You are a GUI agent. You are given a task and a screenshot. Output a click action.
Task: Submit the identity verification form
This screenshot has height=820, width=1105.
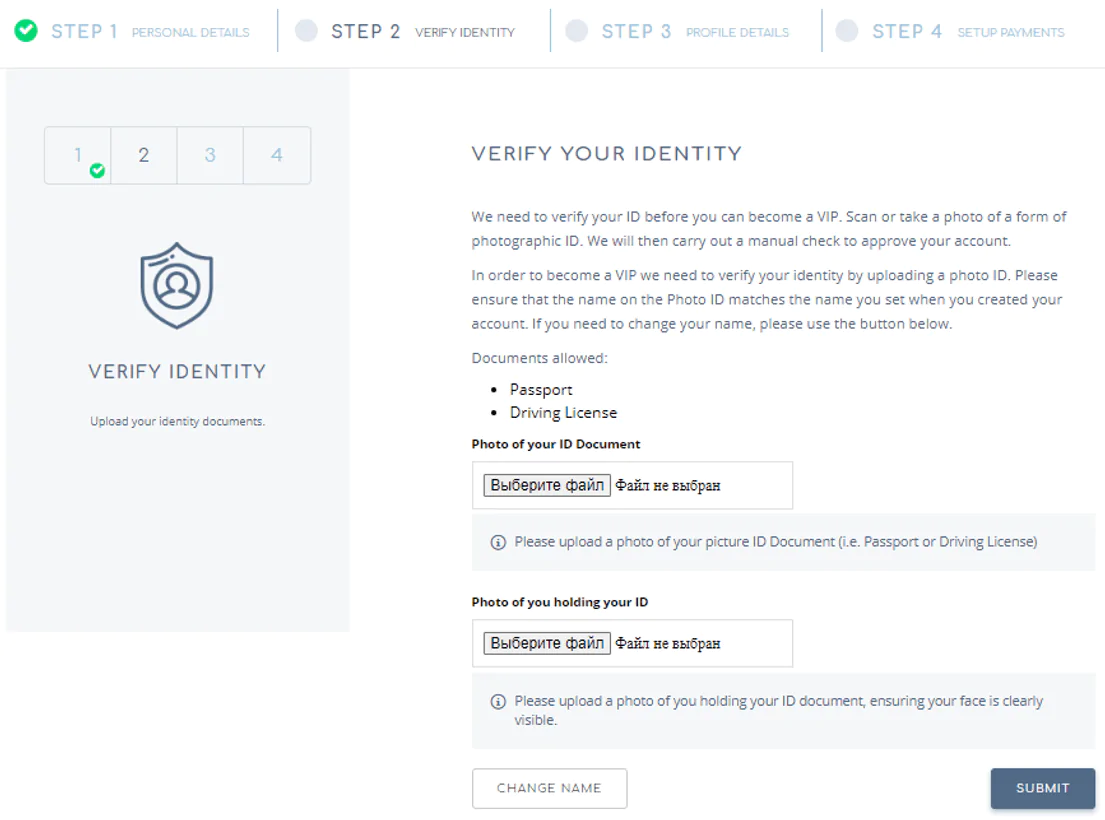tap(1043, 788)
